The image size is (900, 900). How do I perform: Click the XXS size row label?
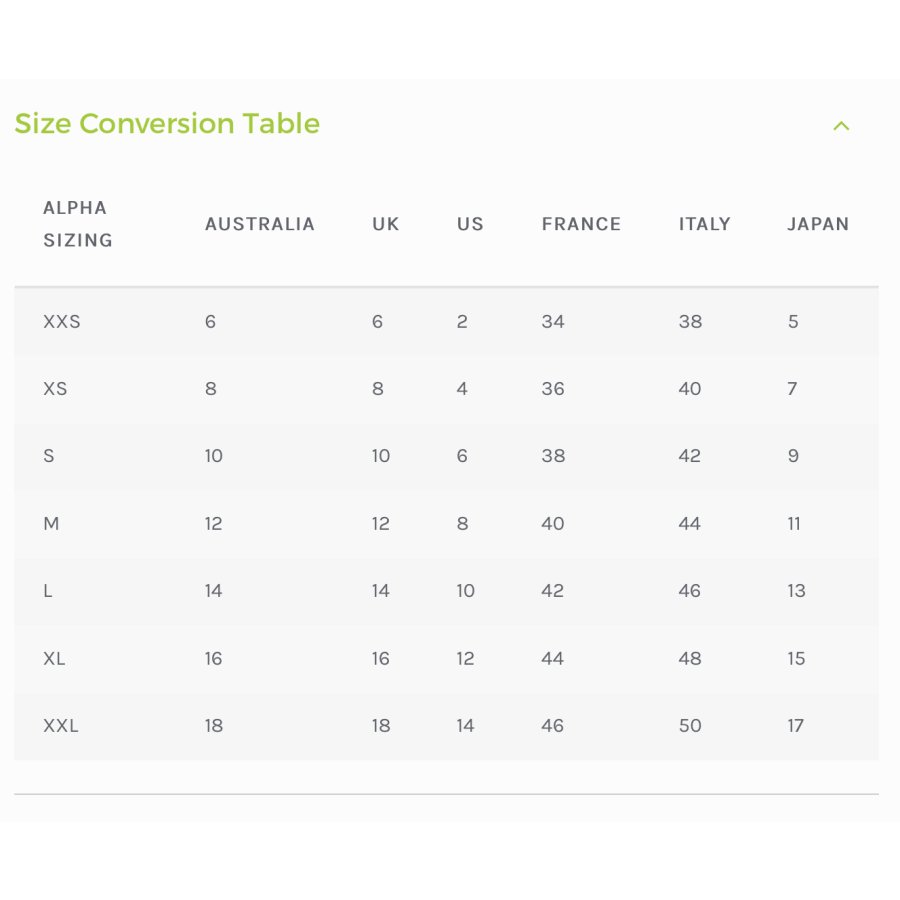point(62,322)
